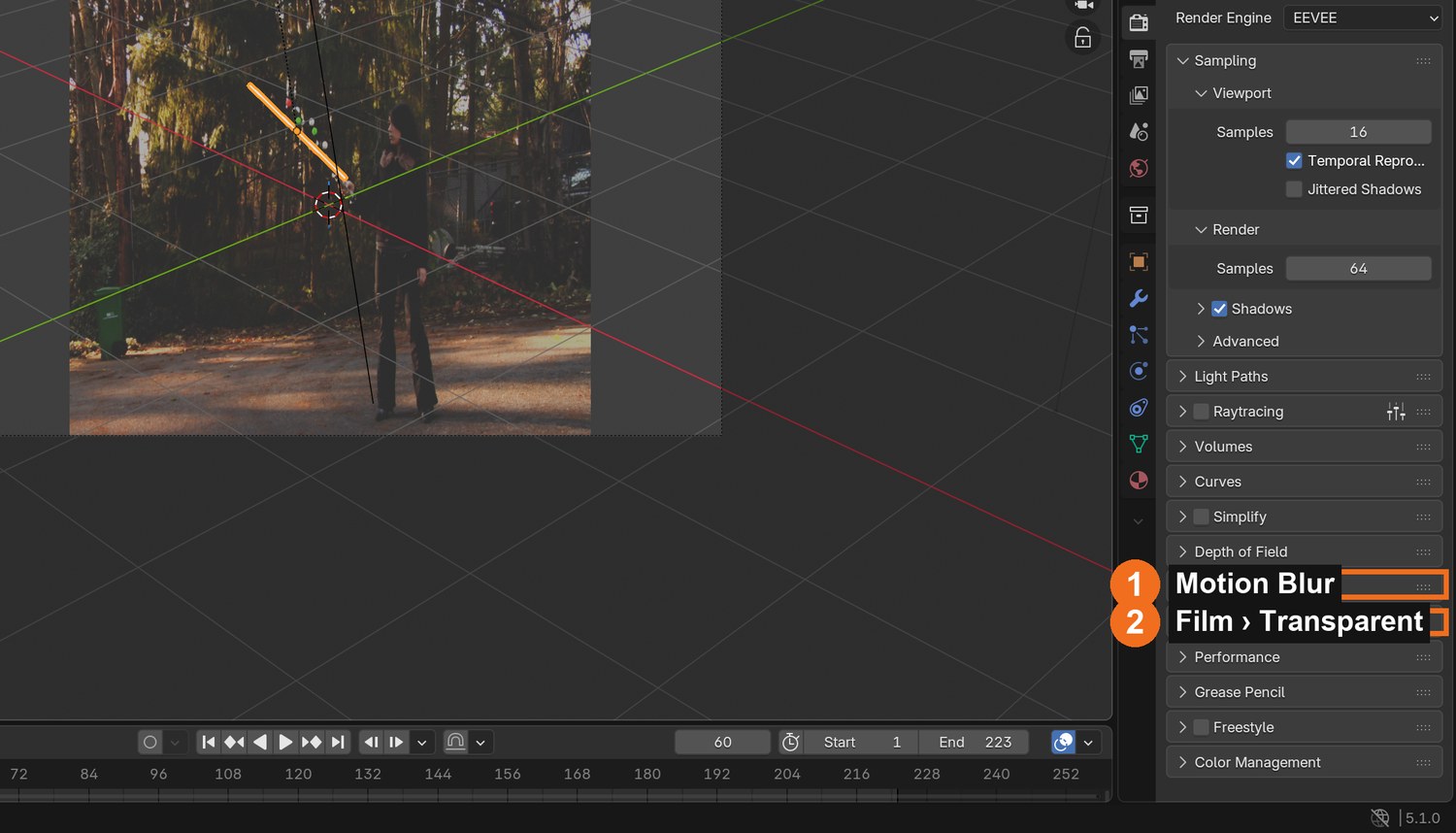The height and width of the screenshot is (833, 1456).
Task: Open the Scene properties tab
Action: pos(1139,131)
